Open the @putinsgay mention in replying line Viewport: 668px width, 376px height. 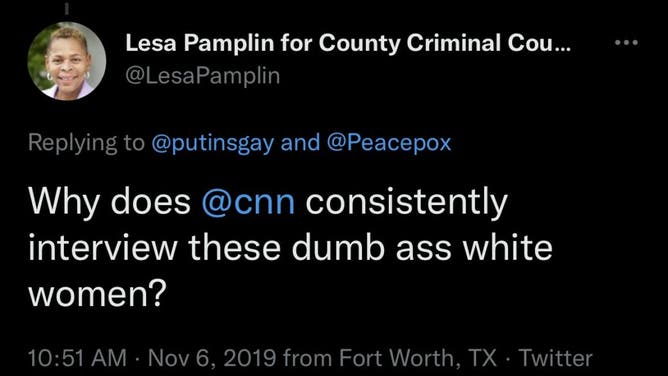point(213,143)
